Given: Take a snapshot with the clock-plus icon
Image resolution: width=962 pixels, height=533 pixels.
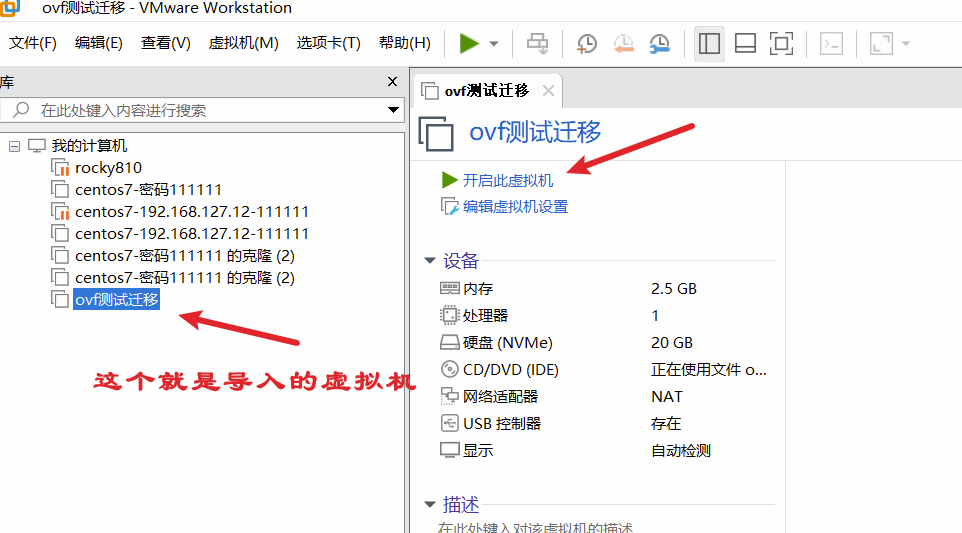Looking at the screenshot, I should (x=587, y=44).
